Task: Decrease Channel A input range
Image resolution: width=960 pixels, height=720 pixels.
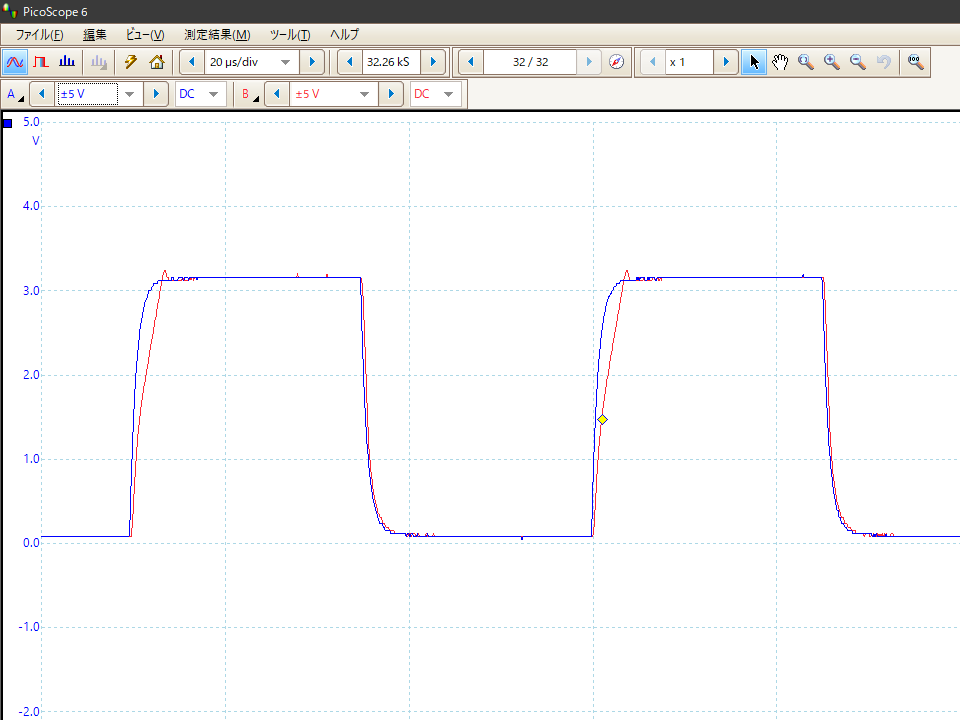Action: pyautogui.click(x=42, y=94)
